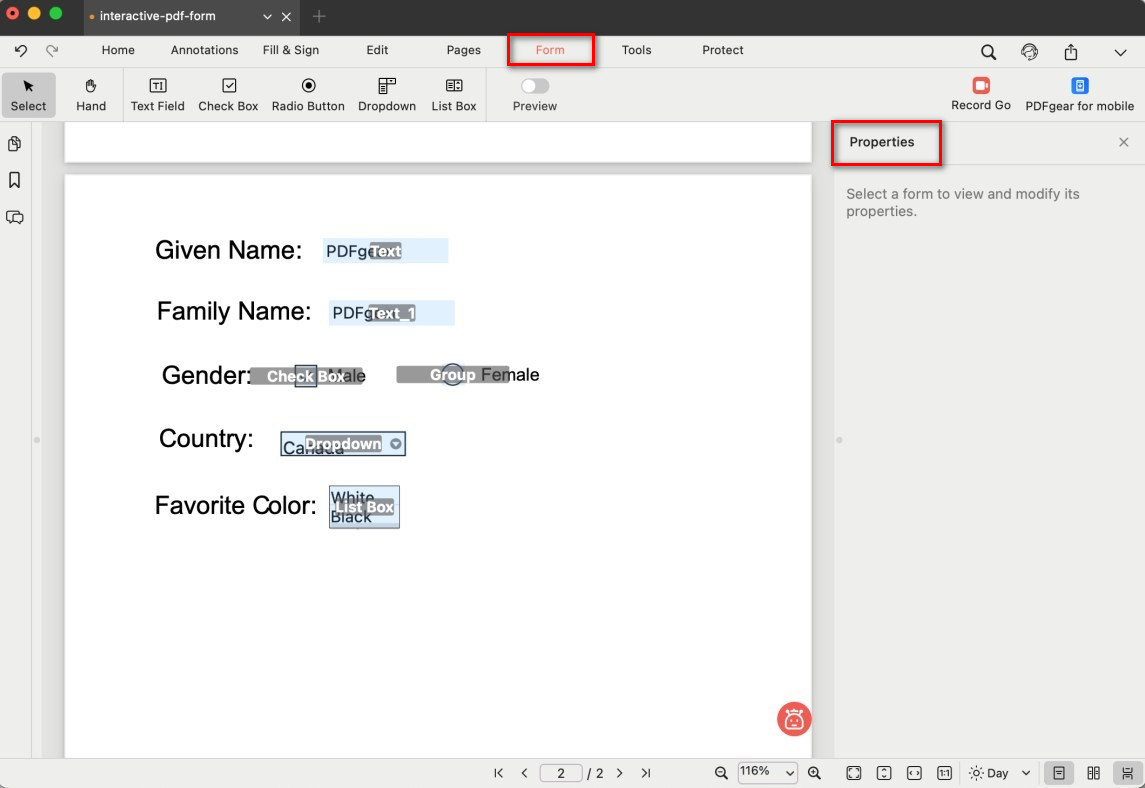Switch to the Annotations tab
The width and height of the screenshot is (1145, 788).
204,50
